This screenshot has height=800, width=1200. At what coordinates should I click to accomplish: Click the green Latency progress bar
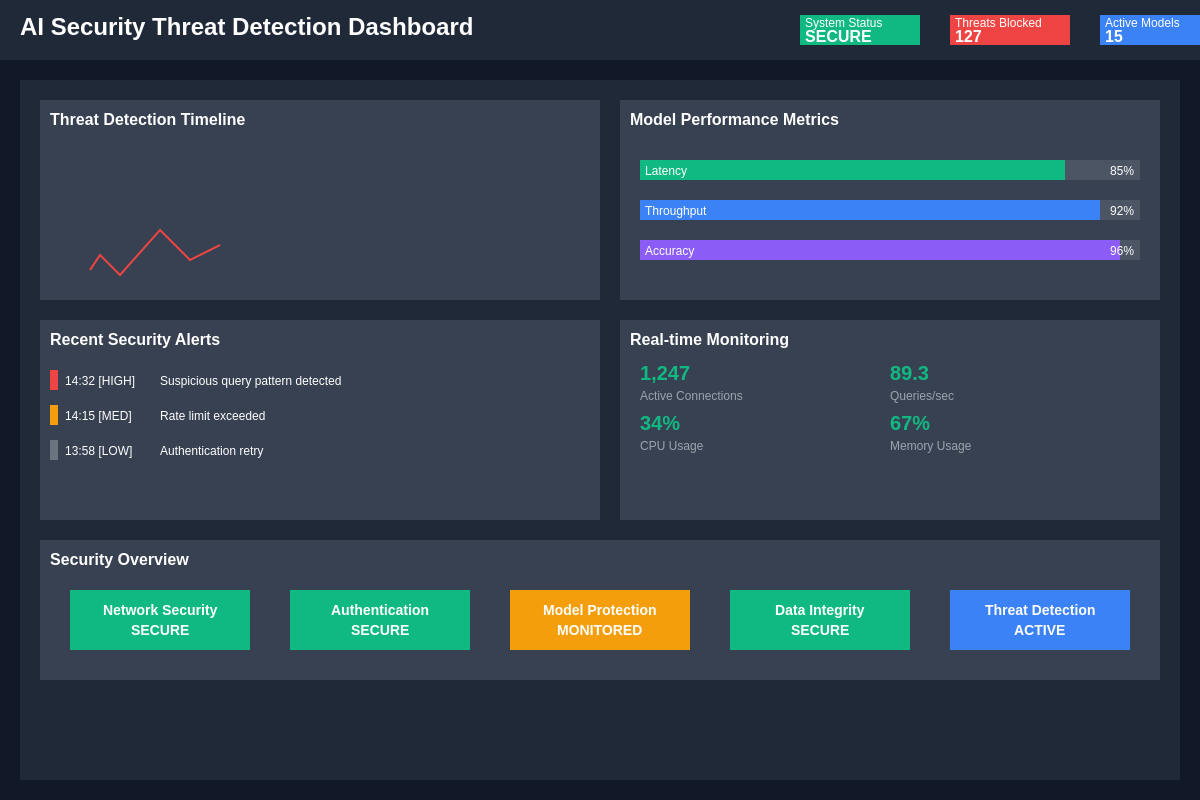pyautogui.click(x=852, y=170)
